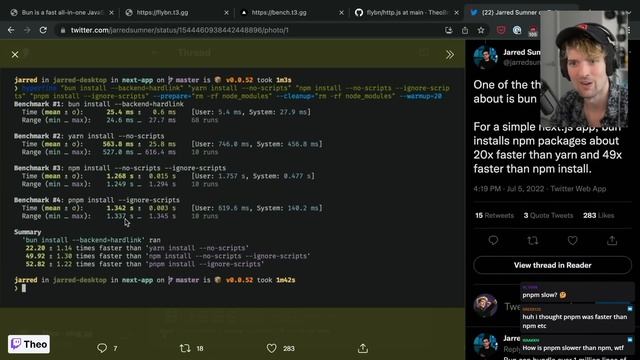
Task: Open the round teal extension icon
Action: (x=517, y=30)
